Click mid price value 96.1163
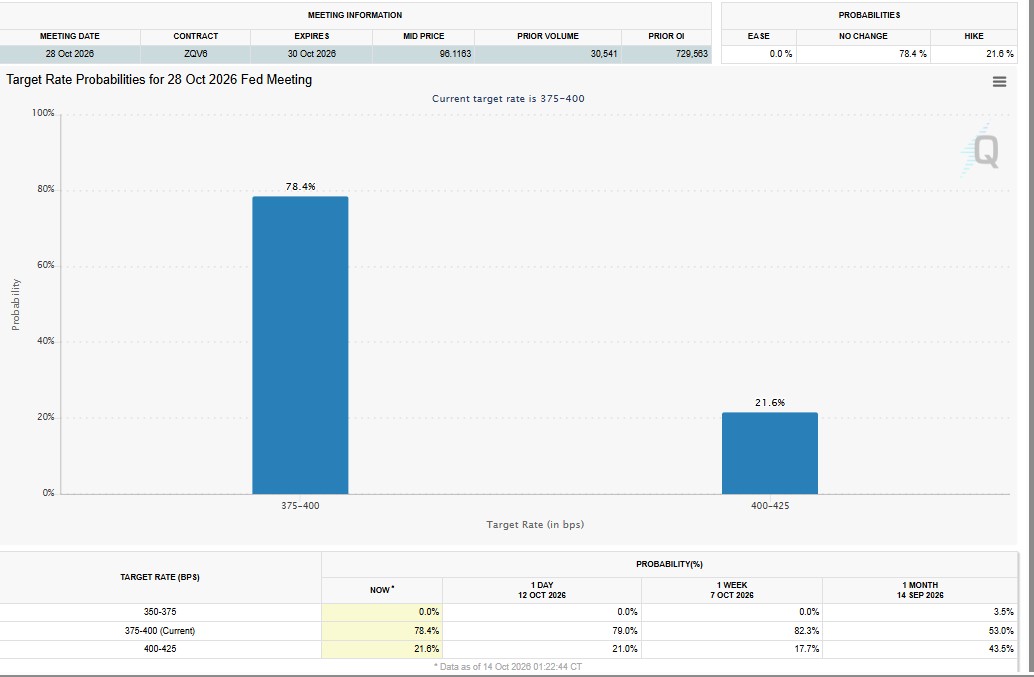Image resolution: width=1034 pixels, height=677 pixels. (456, 54)
